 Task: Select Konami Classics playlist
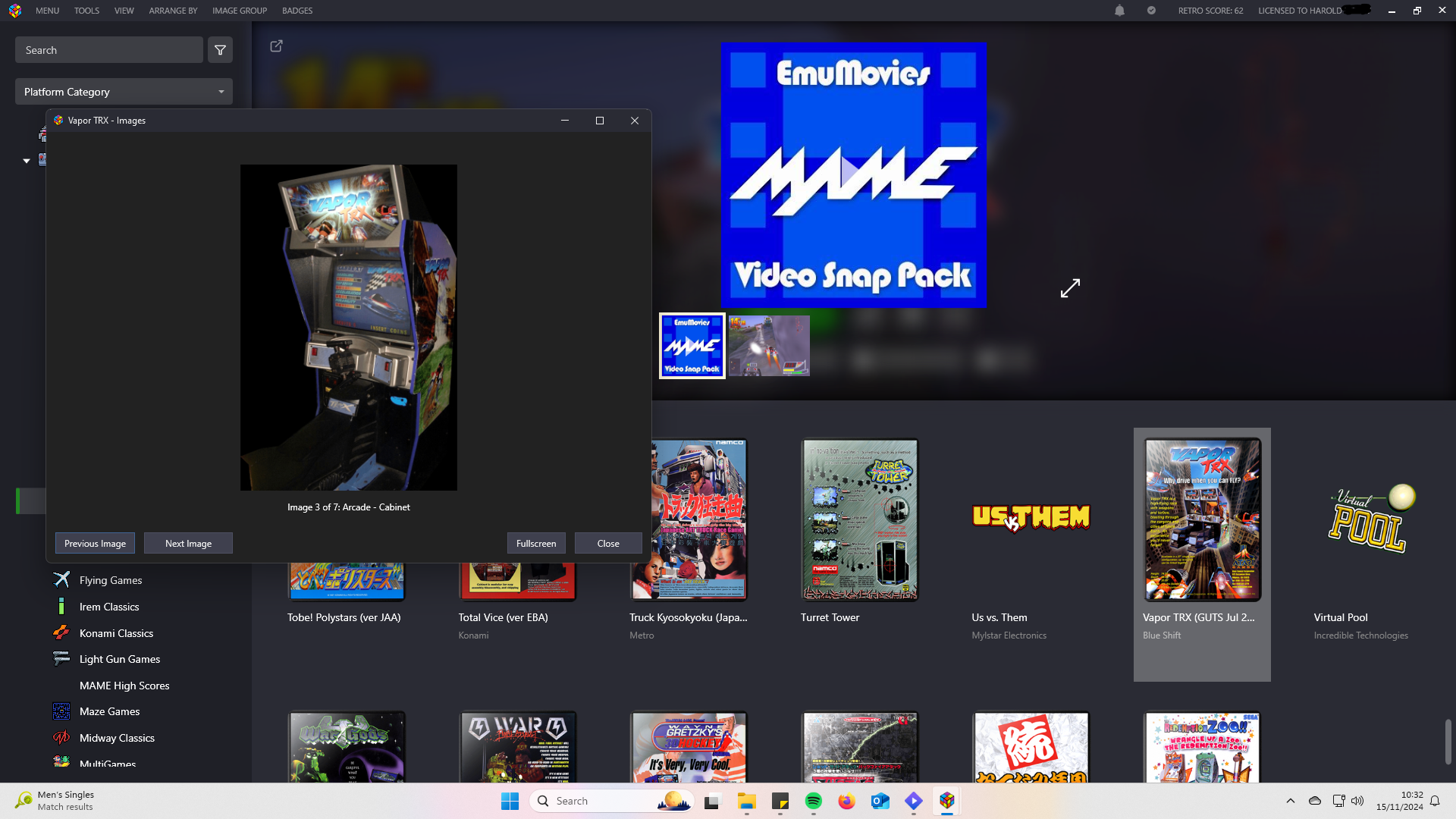click(116, 633)
